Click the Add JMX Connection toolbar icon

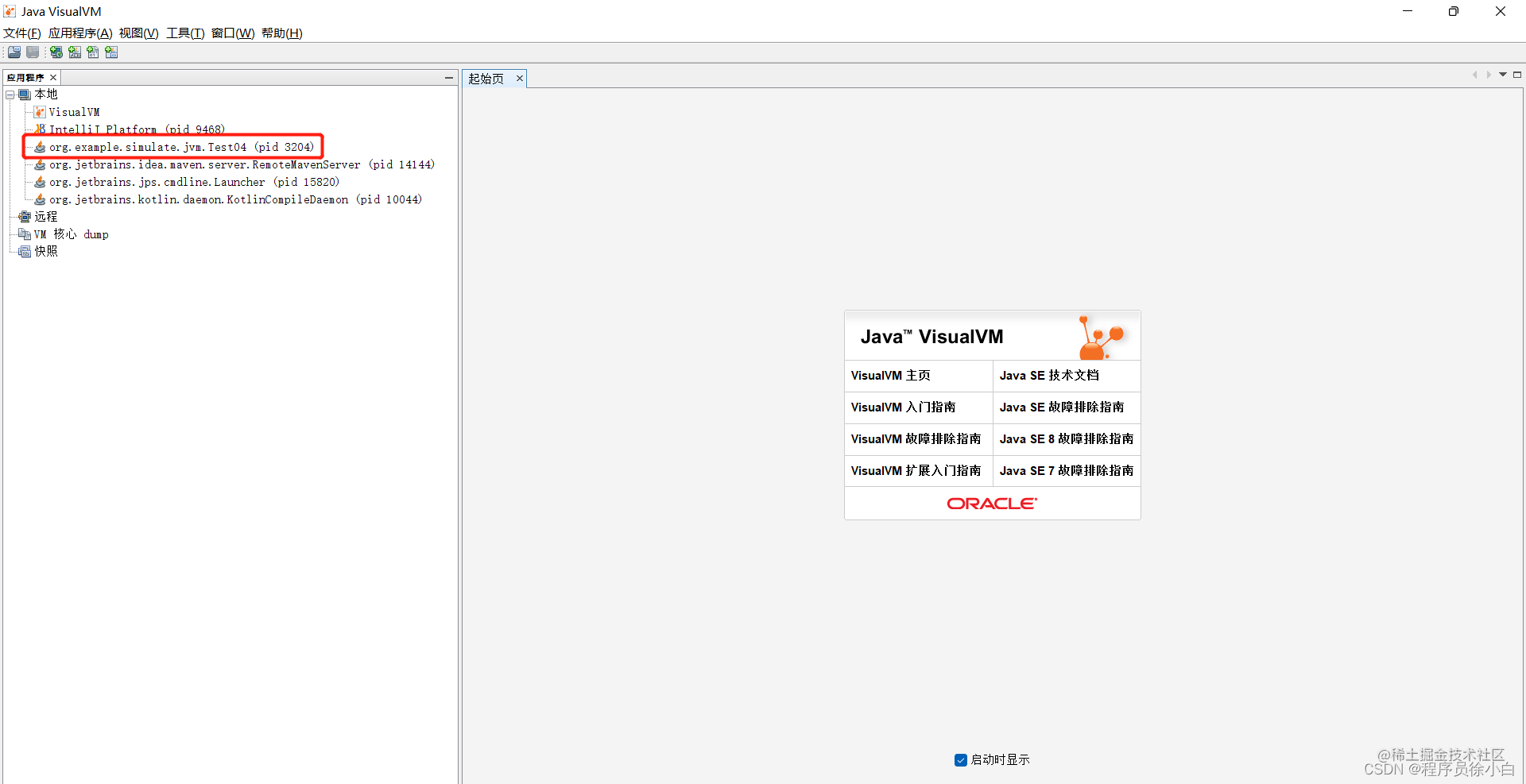point(75,52)
